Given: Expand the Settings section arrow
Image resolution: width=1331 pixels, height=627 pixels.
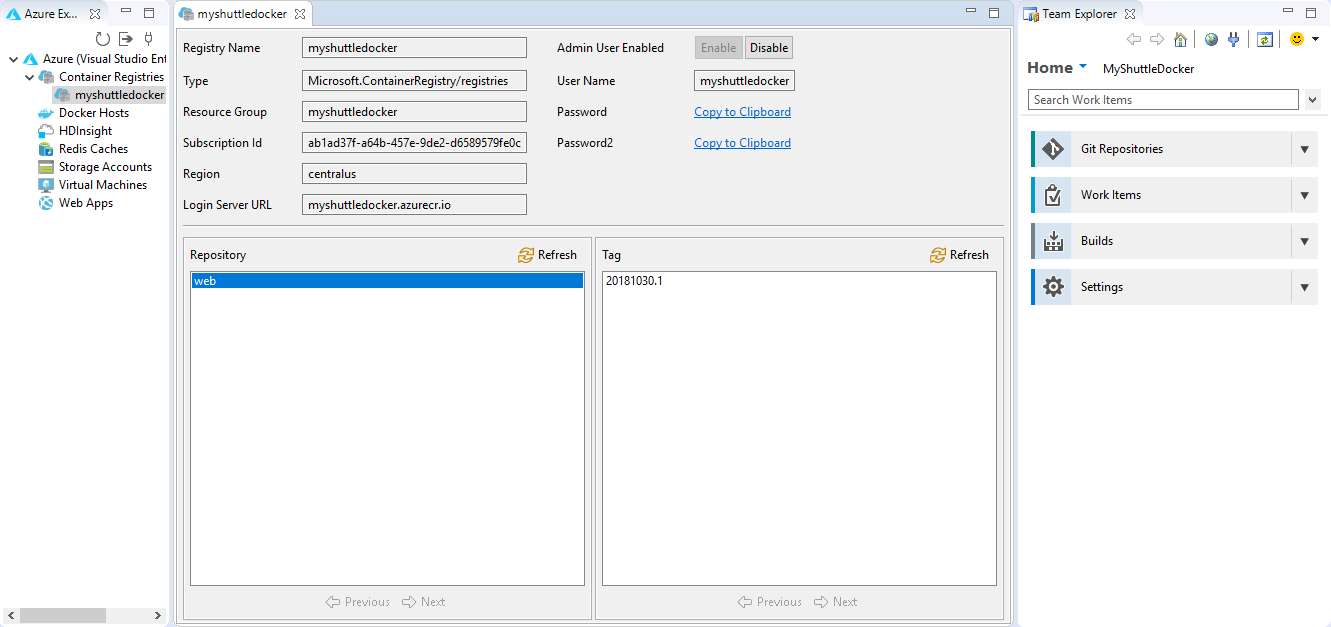Looking at the screenshot, I should pos(1304,287).
